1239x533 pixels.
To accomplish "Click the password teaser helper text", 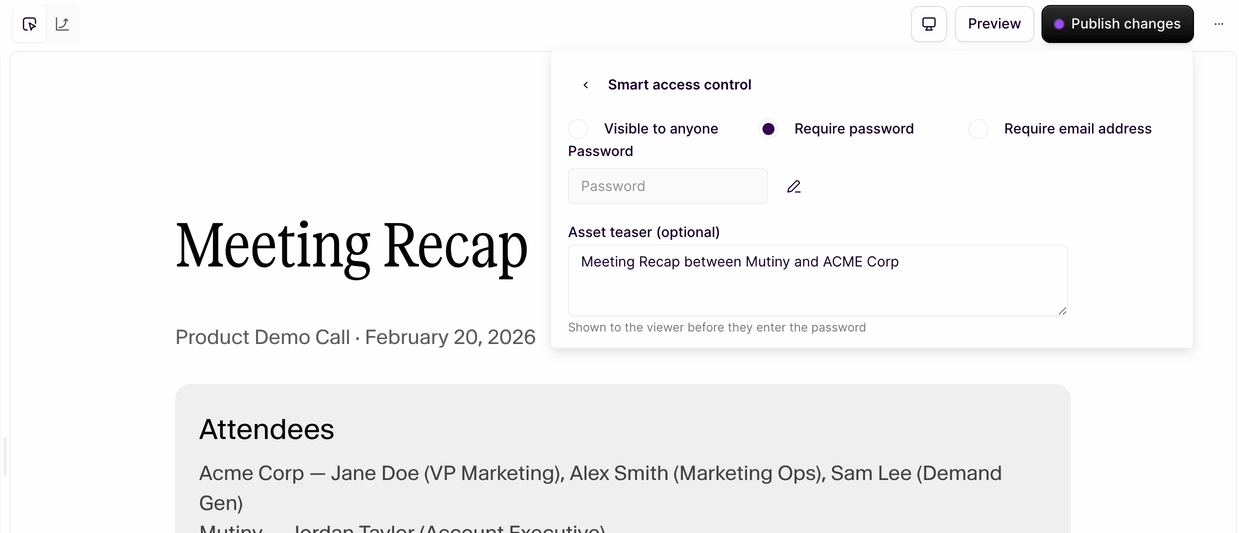I will [x=717, y=327].
